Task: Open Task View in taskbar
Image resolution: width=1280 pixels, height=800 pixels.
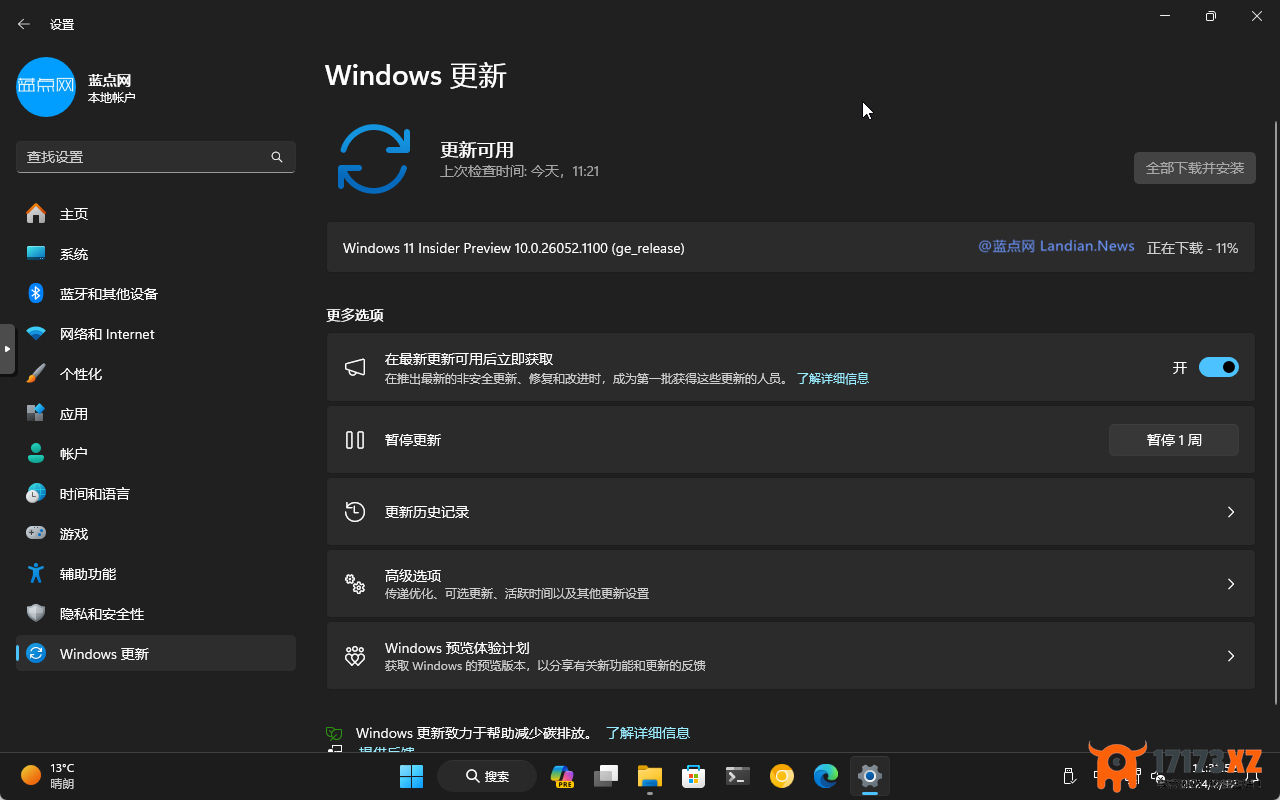Action: click(606, 776)
